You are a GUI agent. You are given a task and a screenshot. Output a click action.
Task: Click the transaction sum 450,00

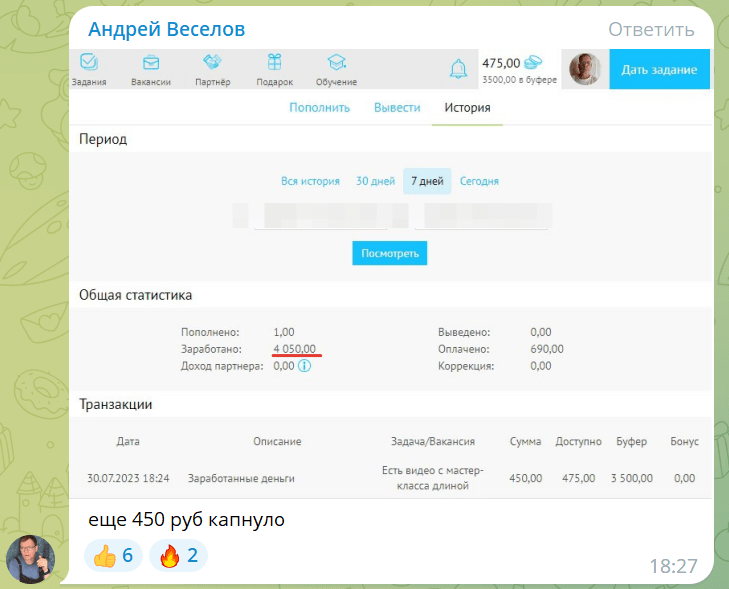tap(525, 478)
